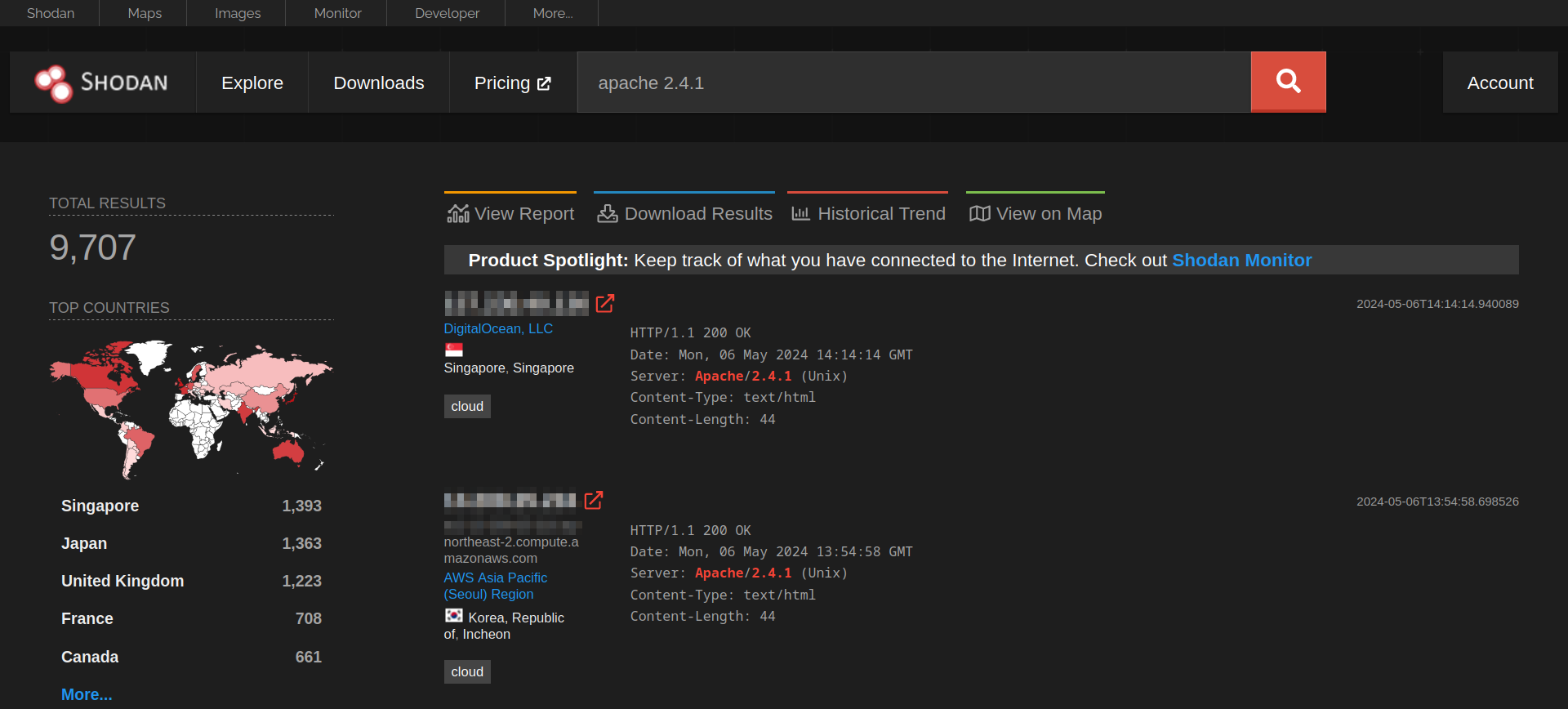This screenshot has width=1568, height=709.
Task: Focus the search field containing apache 2.4.1
Action: [913, 82]
